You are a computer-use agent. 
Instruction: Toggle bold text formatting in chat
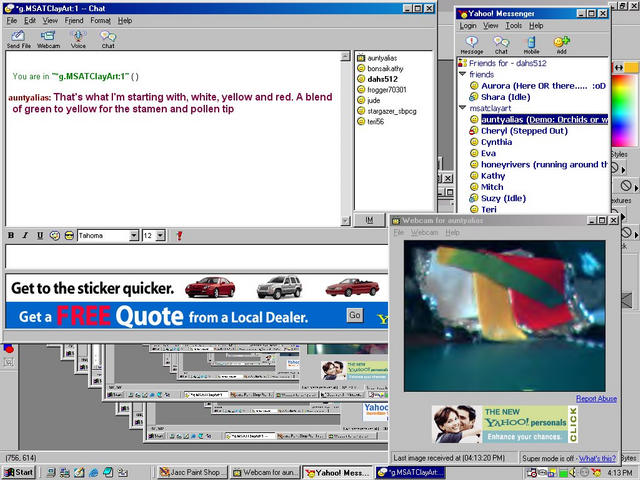[11, 236]
